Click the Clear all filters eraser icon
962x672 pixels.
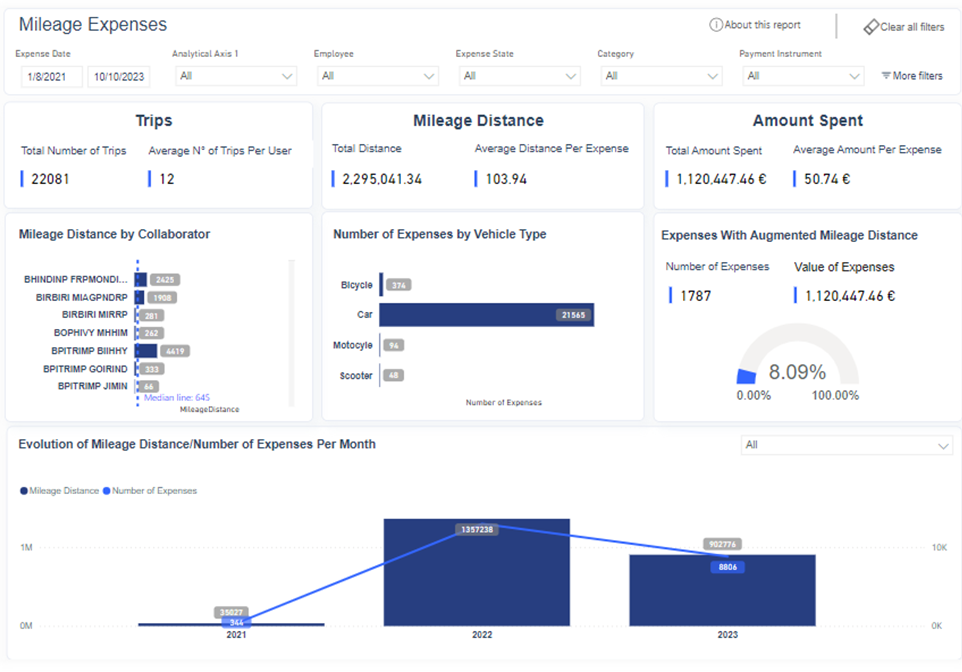[871, 27]
